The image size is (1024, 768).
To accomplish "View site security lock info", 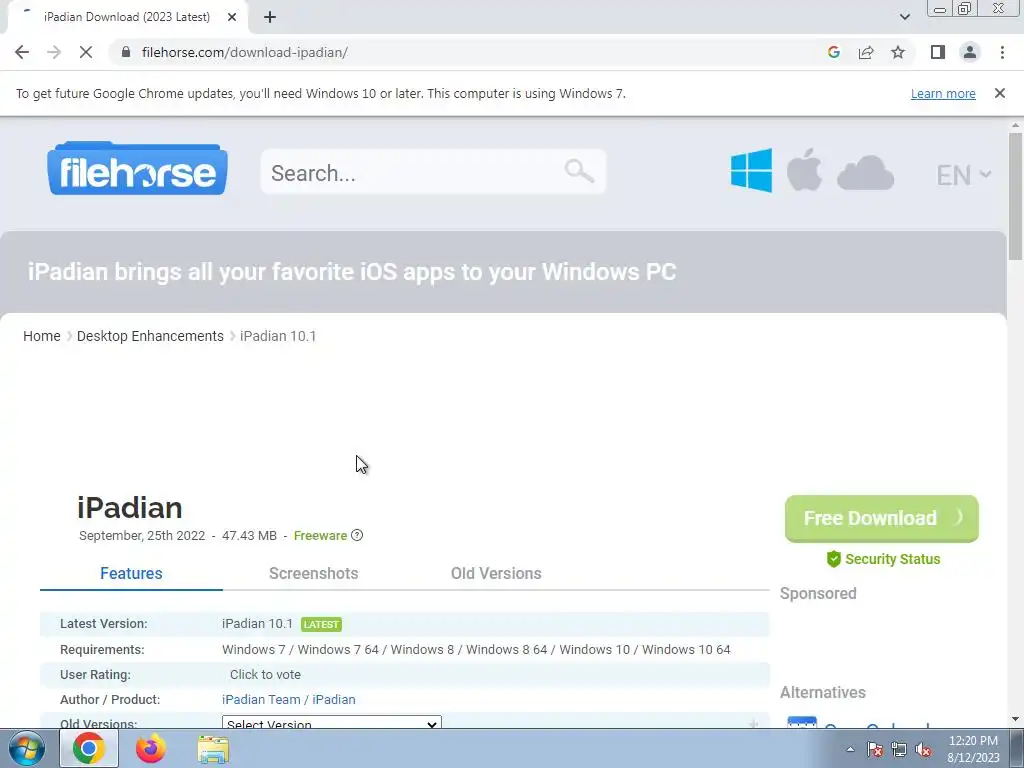I will (x=126, y=52).
